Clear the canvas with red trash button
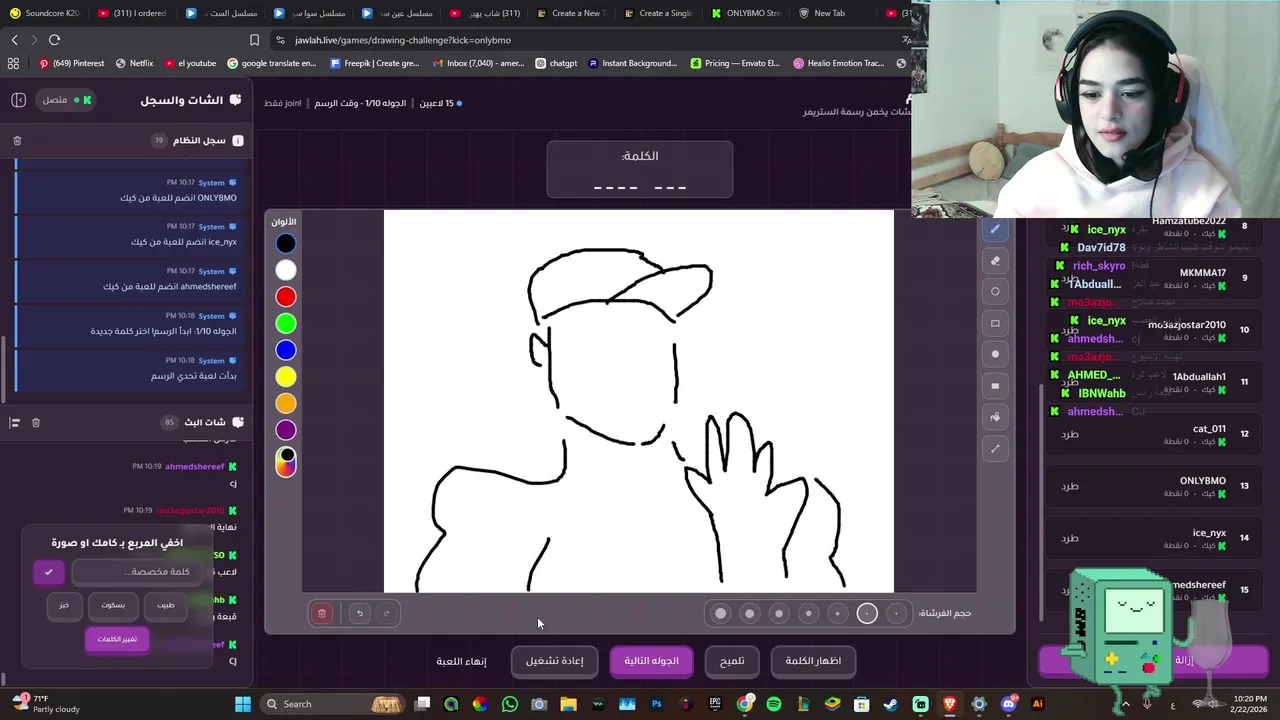The width and height of the screenshot is (1280, 720). click(x=322, y=613)
